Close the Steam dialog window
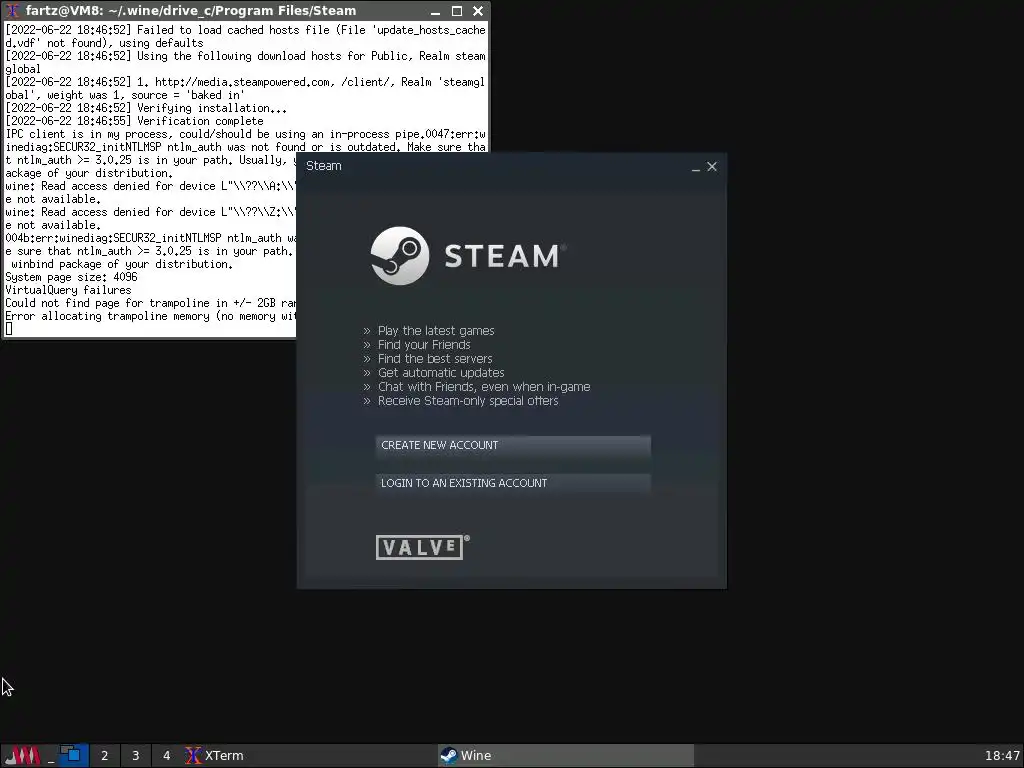 click(x=712, y=167)
